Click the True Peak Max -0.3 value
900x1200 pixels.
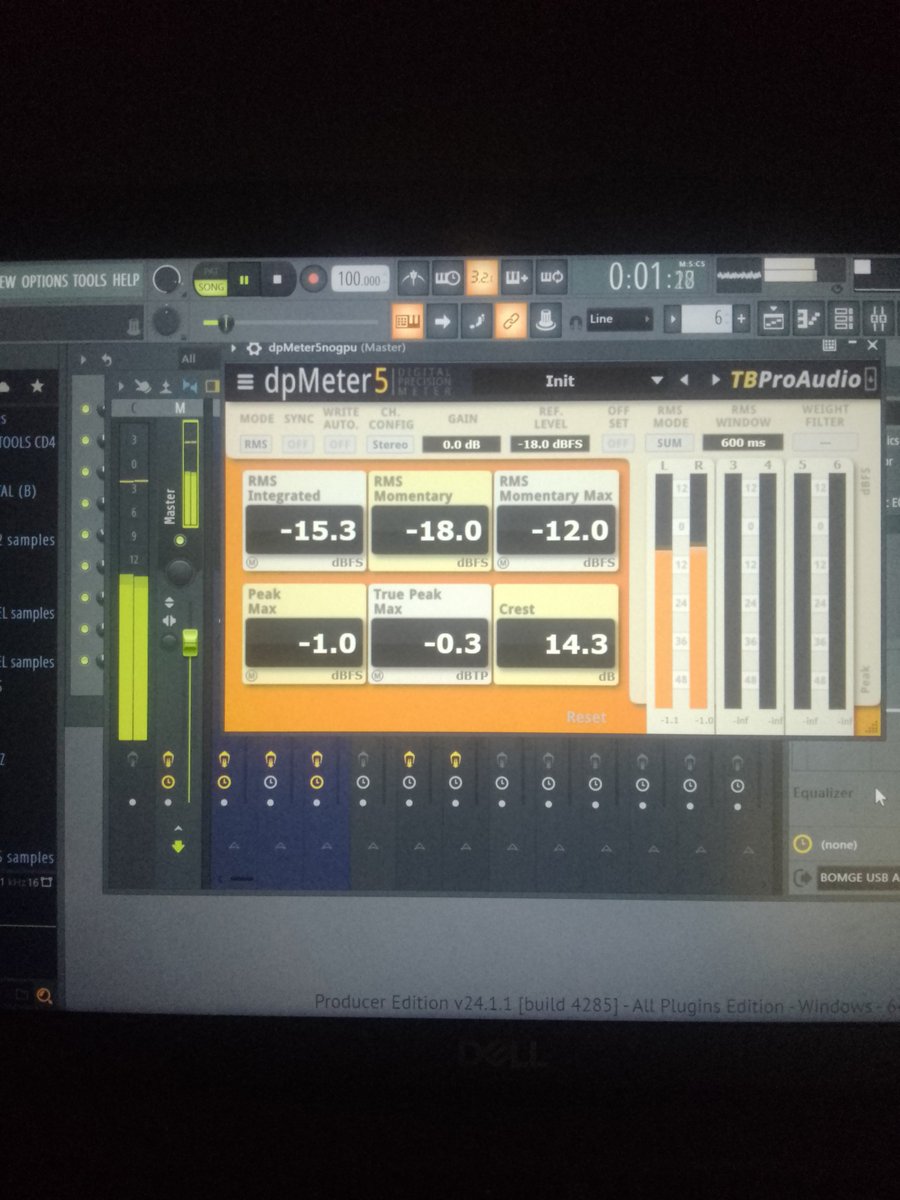coord(430,643)
